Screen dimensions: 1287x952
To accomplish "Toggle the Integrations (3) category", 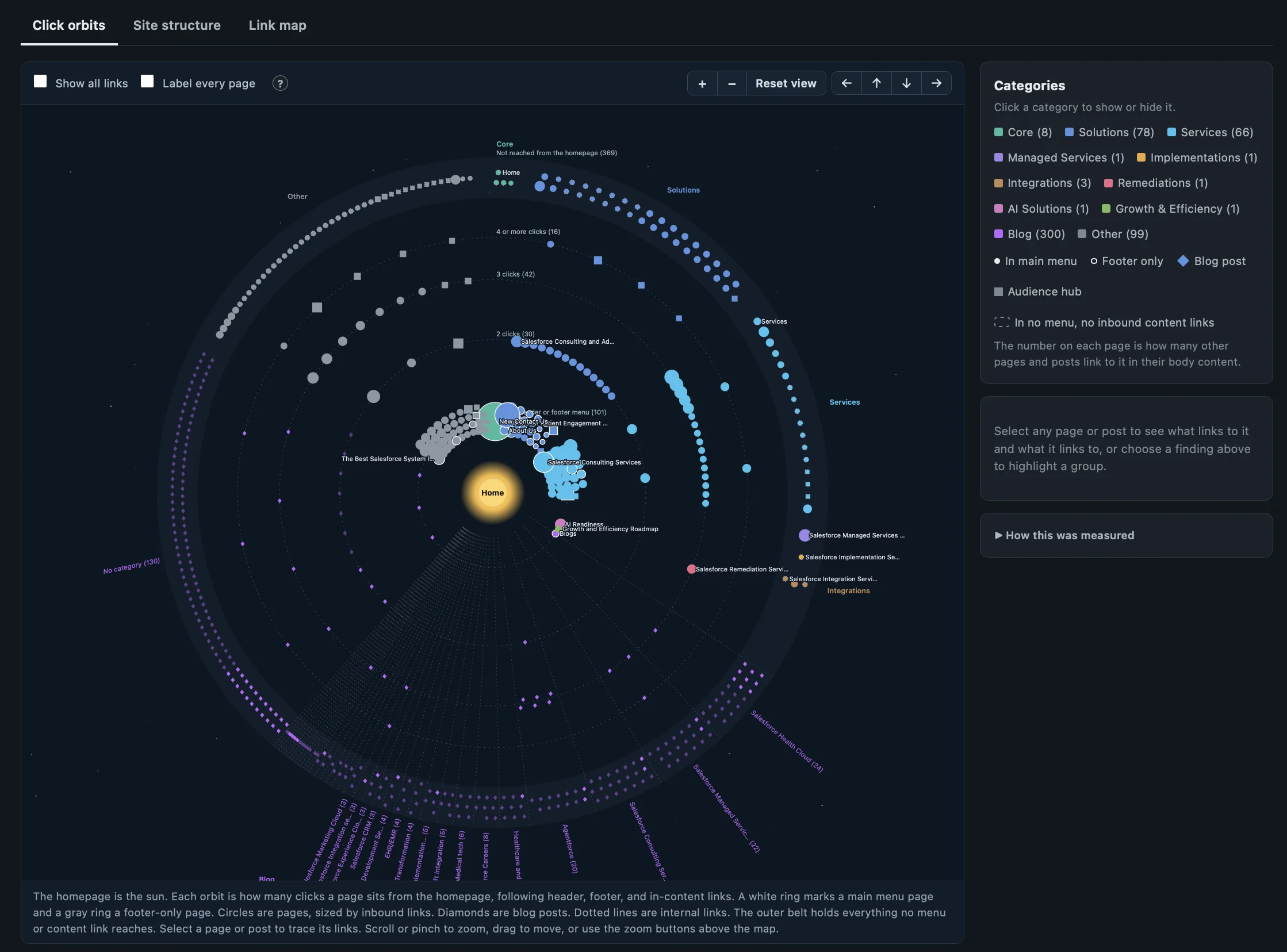I will 1043,183.
